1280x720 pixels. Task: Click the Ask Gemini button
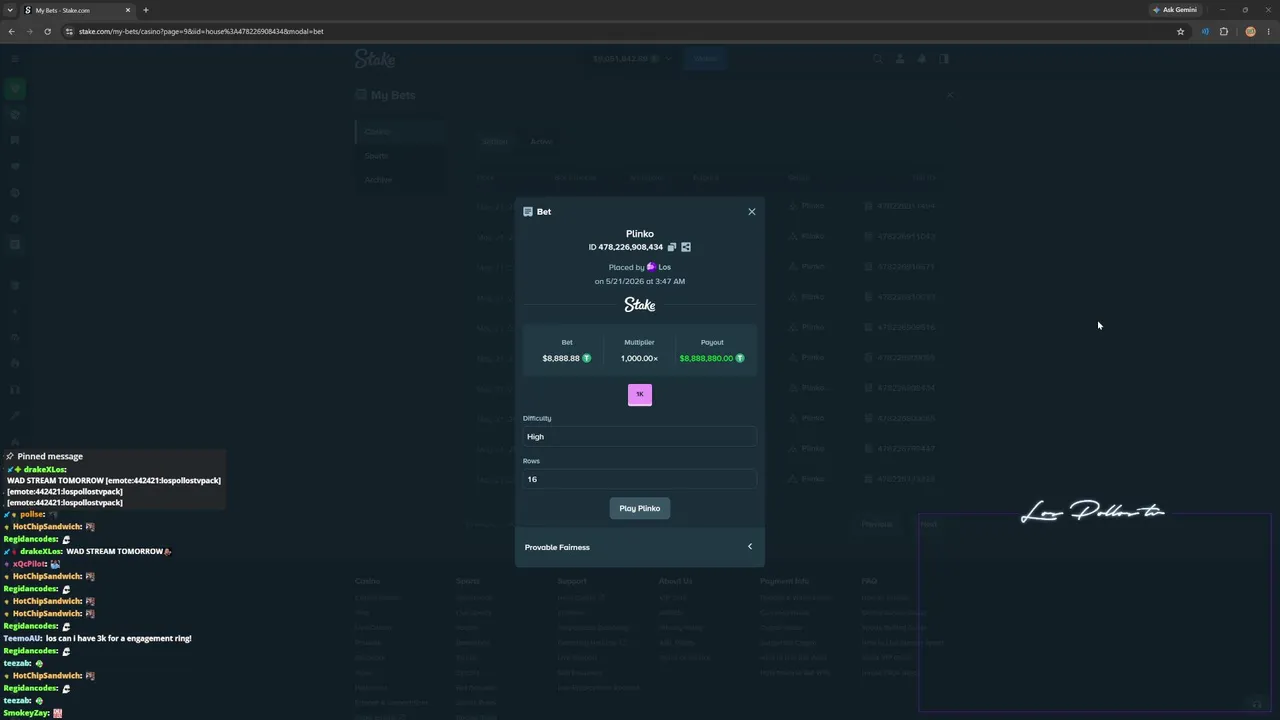[1174, 10]
